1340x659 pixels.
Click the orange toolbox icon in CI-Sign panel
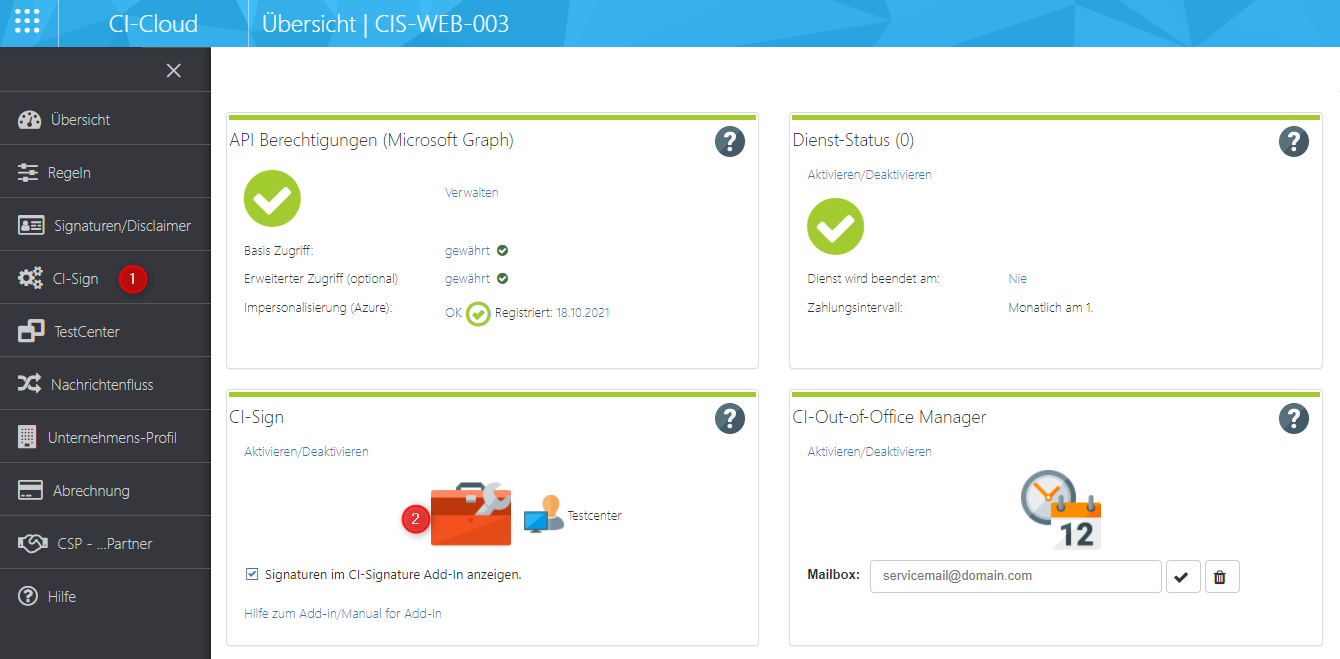coord(470,514)
